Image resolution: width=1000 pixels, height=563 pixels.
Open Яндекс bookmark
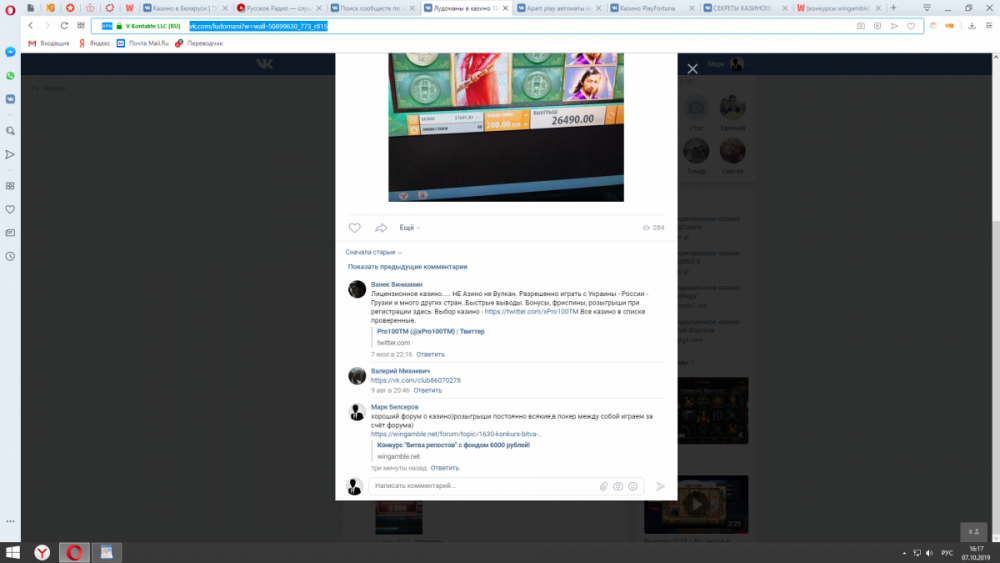(94, 43)
